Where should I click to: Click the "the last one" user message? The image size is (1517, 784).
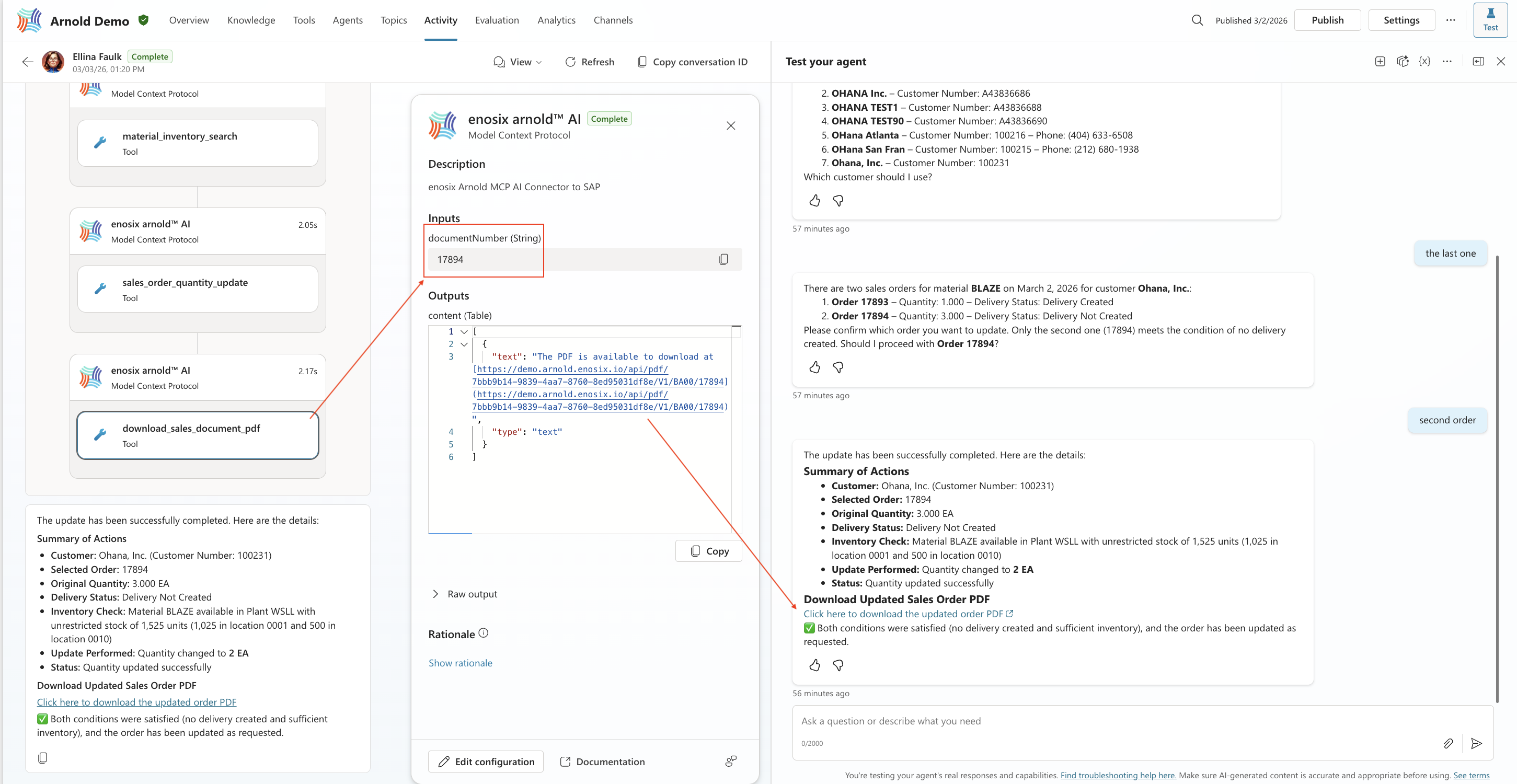point(1450,253)
